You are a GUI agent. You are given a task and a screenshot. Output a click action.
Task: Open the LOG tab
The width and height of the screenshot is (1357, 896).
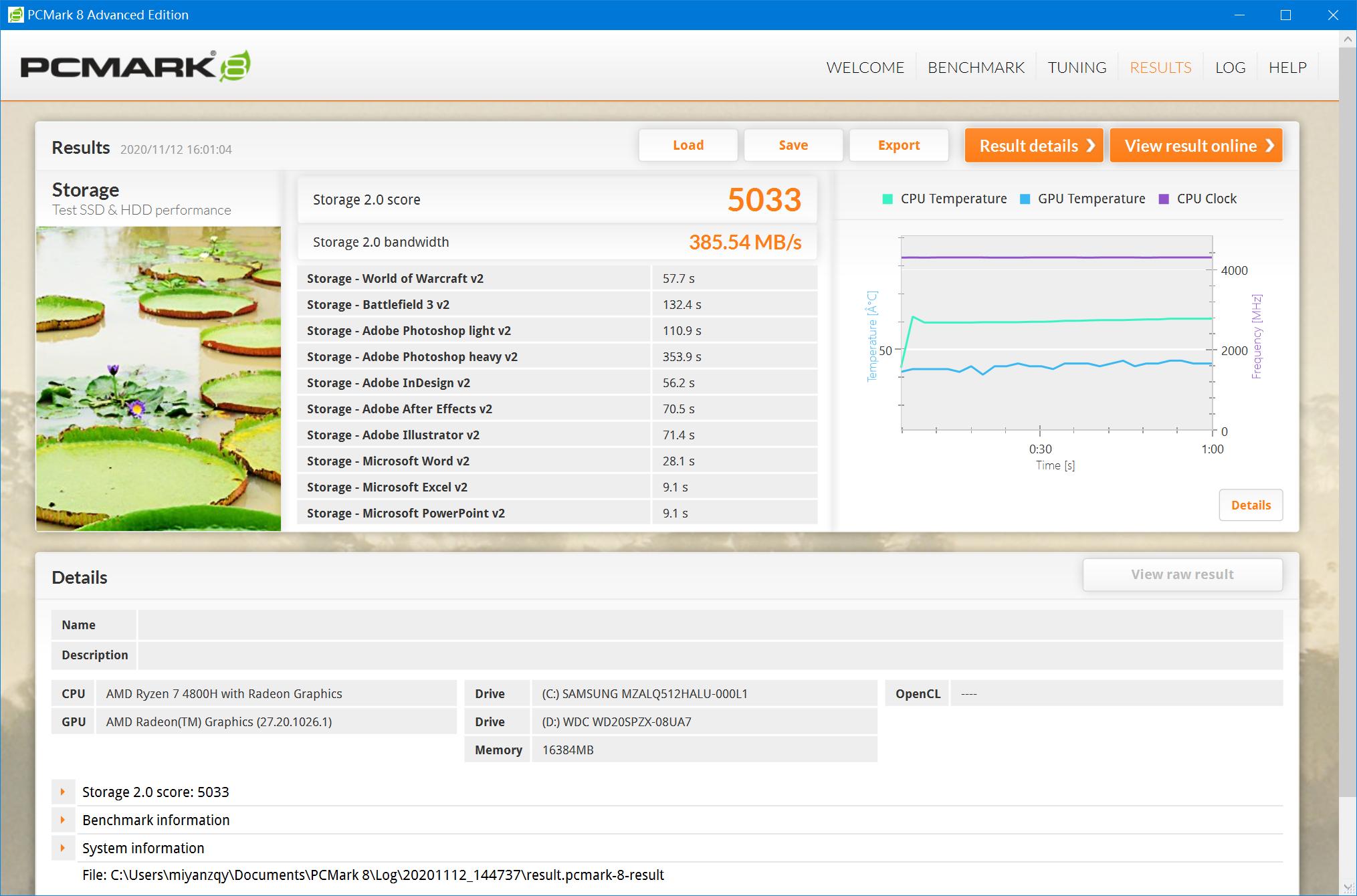1230,68
